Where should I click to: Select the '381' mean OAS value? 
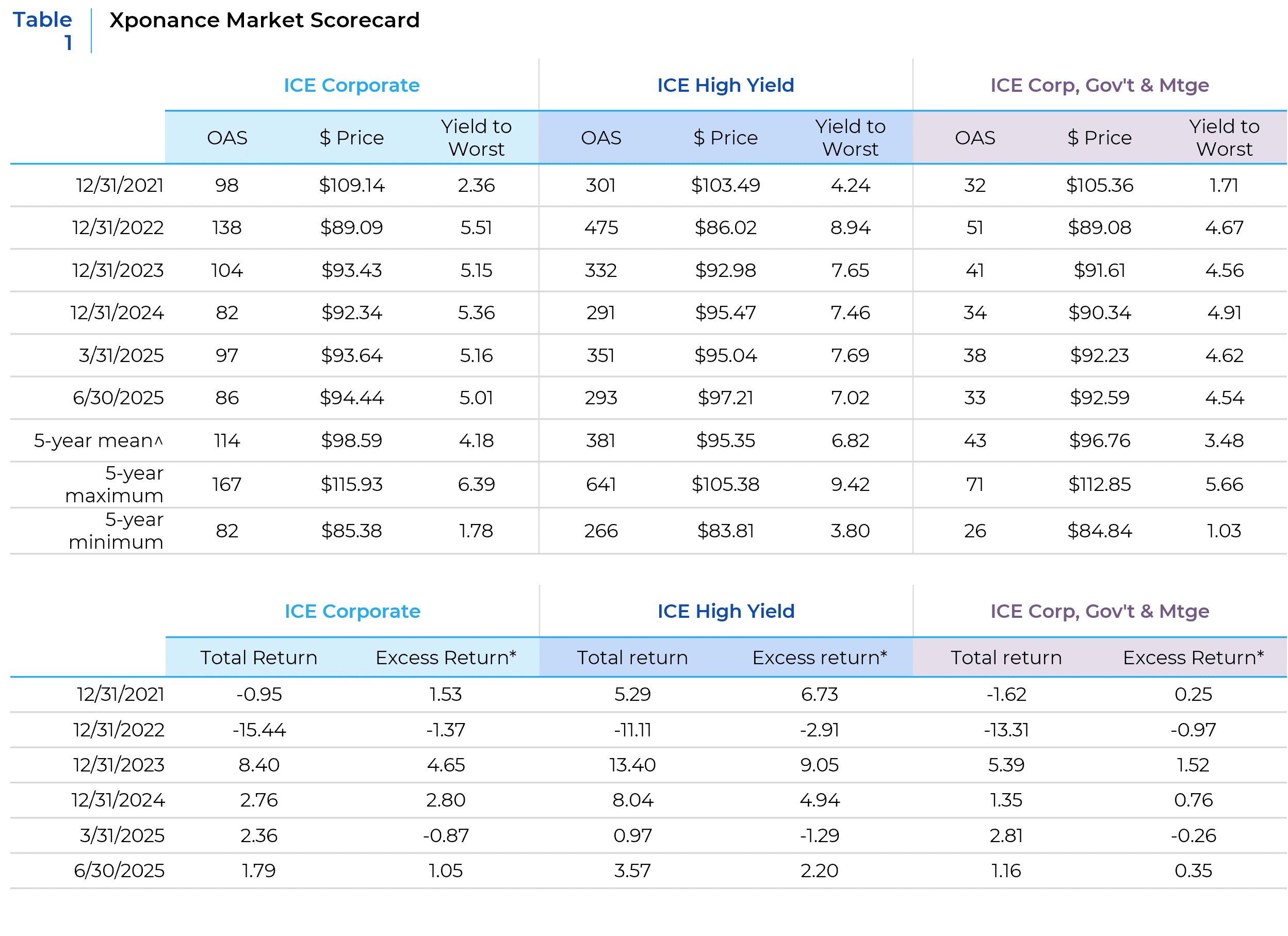[601, 440]
